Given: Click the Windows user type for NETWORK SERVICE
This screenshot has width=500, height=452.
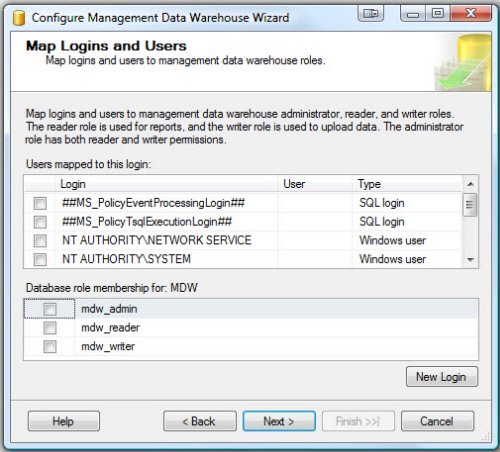Looking at the screenshot, I should coord(393,240).
